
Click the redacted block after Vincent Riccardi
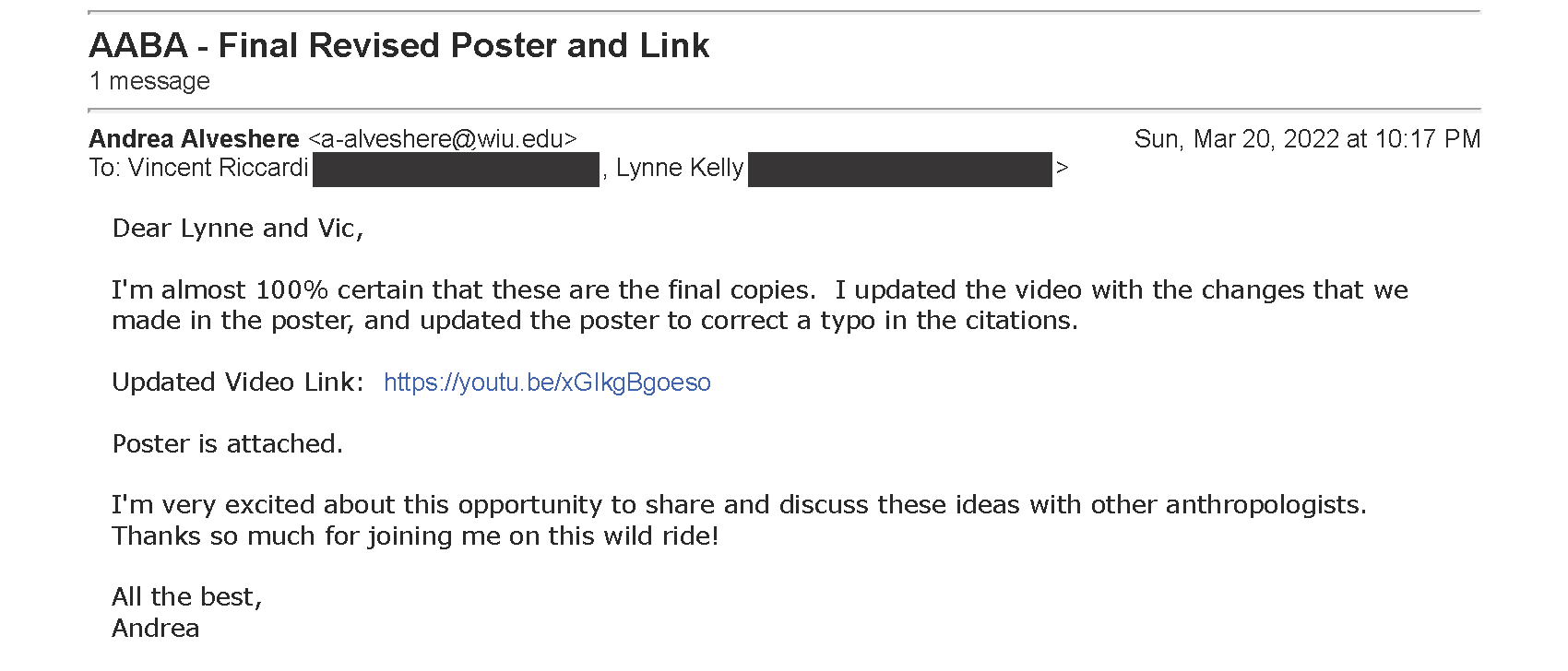(456, 170)
